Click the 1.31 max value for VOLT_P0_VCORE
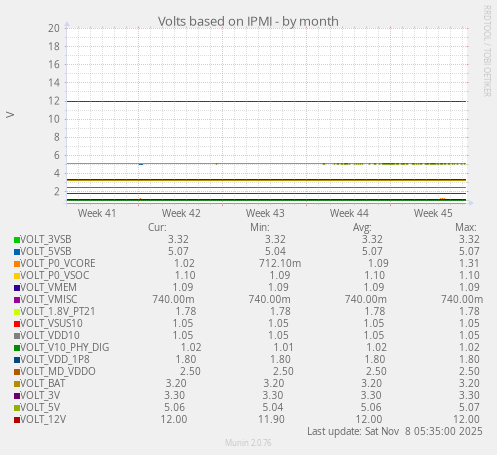This screenshot has width=497, height=455. (x=469, y=264)
